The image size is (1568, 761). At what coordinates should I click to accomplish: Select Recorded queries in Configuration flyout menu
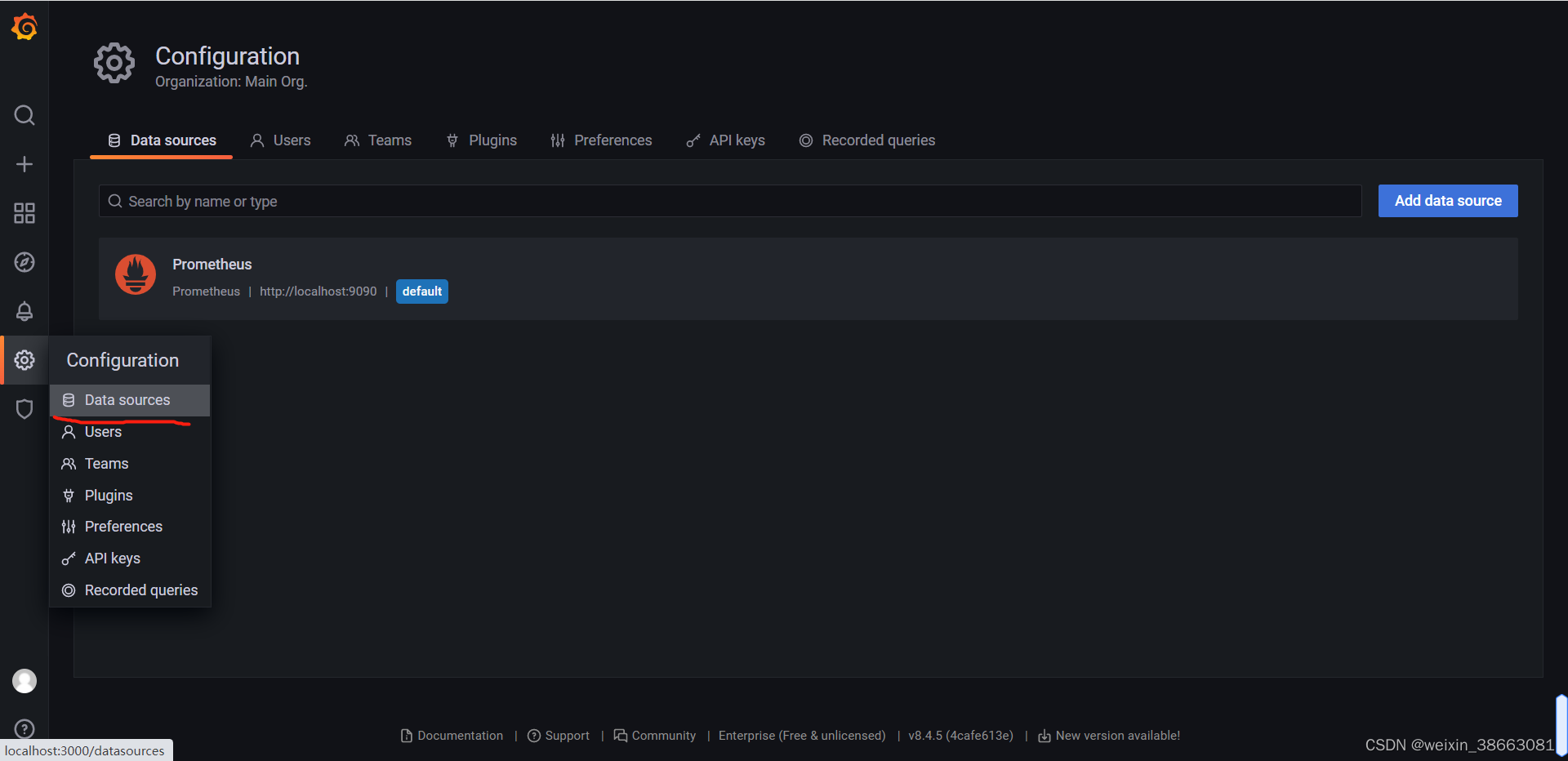[x=130, y=590]
